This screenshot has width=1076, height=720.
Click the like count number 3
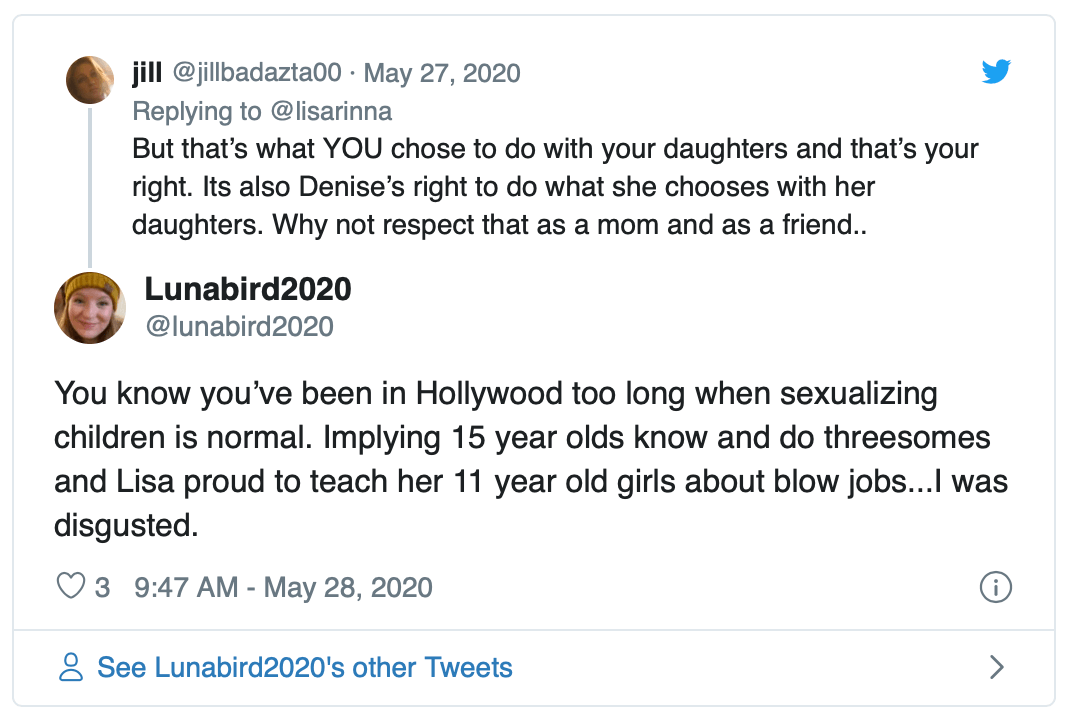tap(102, 587)
